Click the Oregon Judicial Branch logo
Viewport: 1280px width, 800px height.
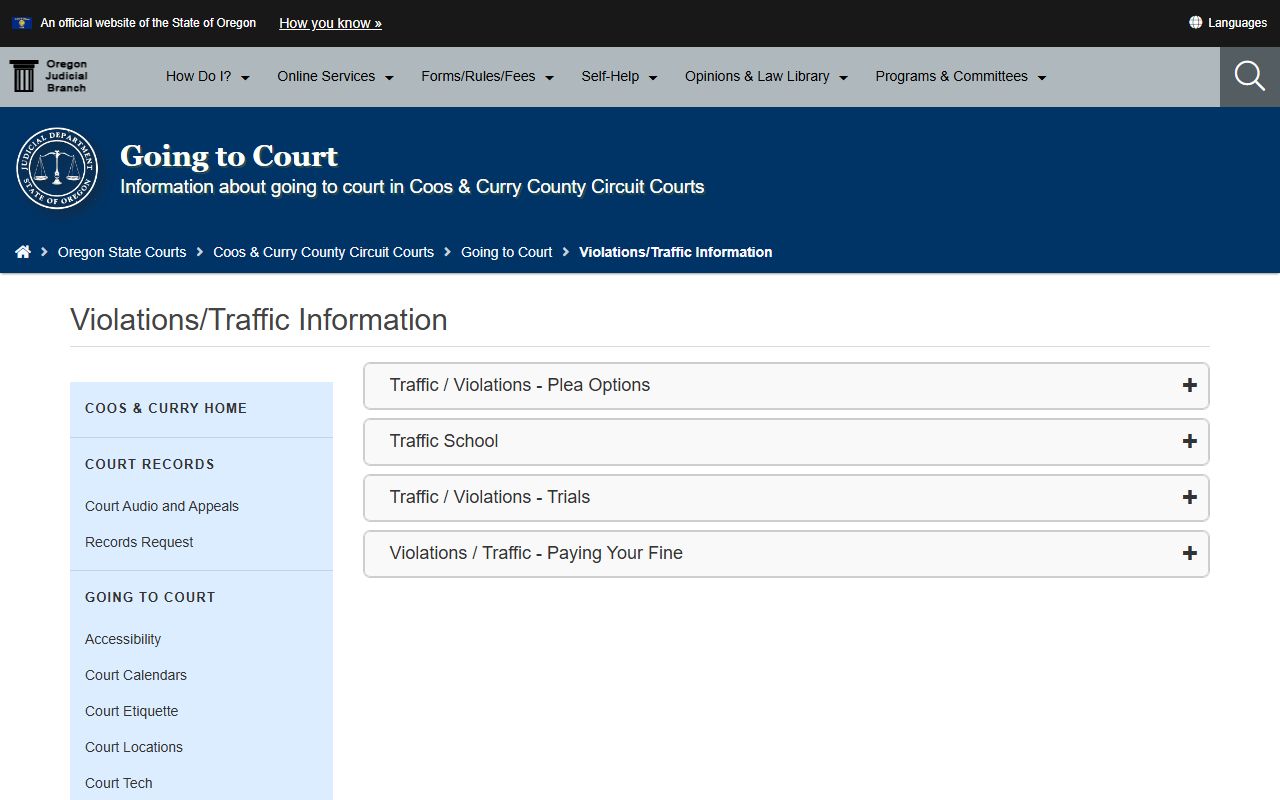(48, 76)
